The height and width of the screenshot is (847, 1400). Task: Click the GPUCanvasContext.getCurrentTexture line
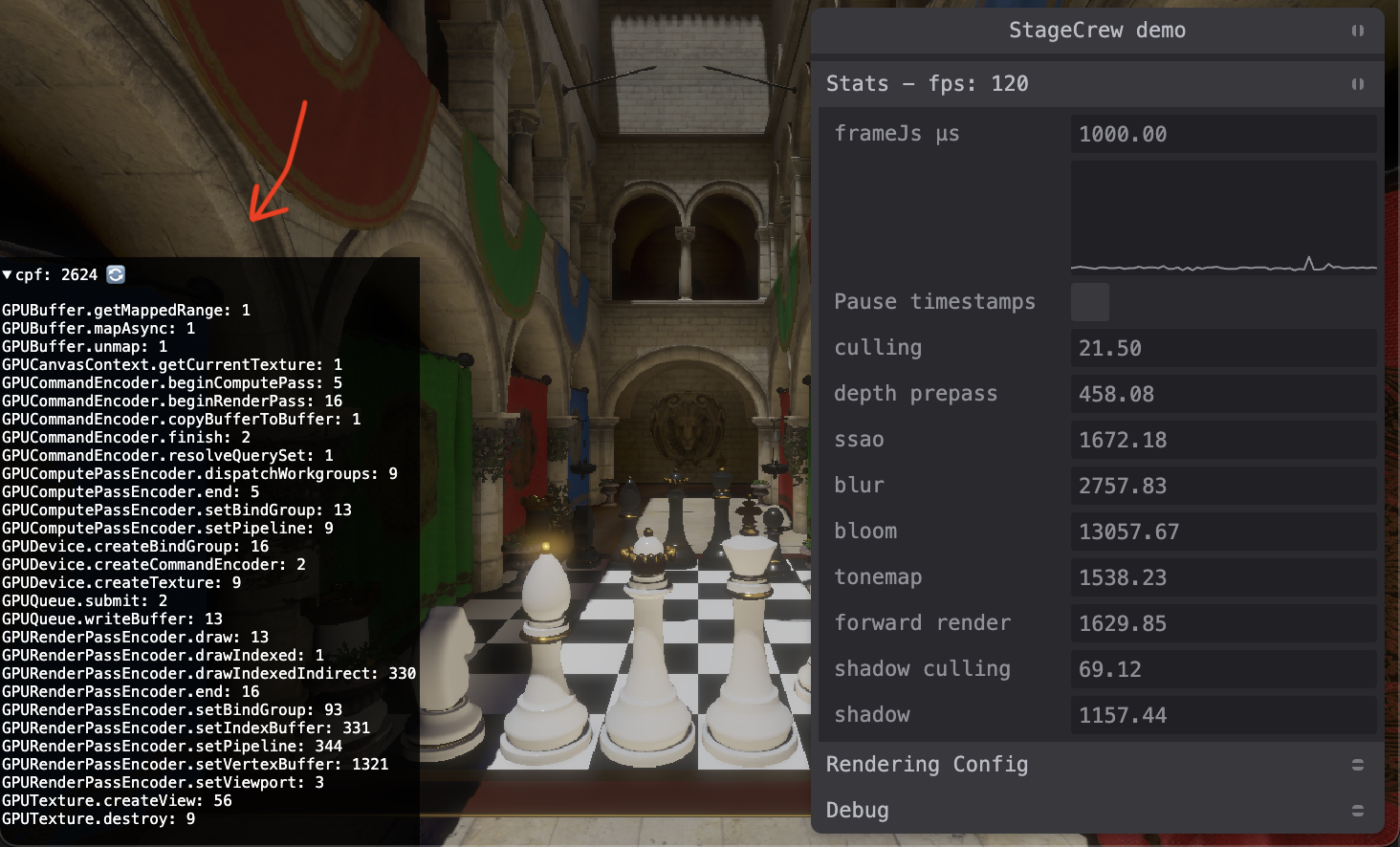pyautogui.click(x=171, y=364)
